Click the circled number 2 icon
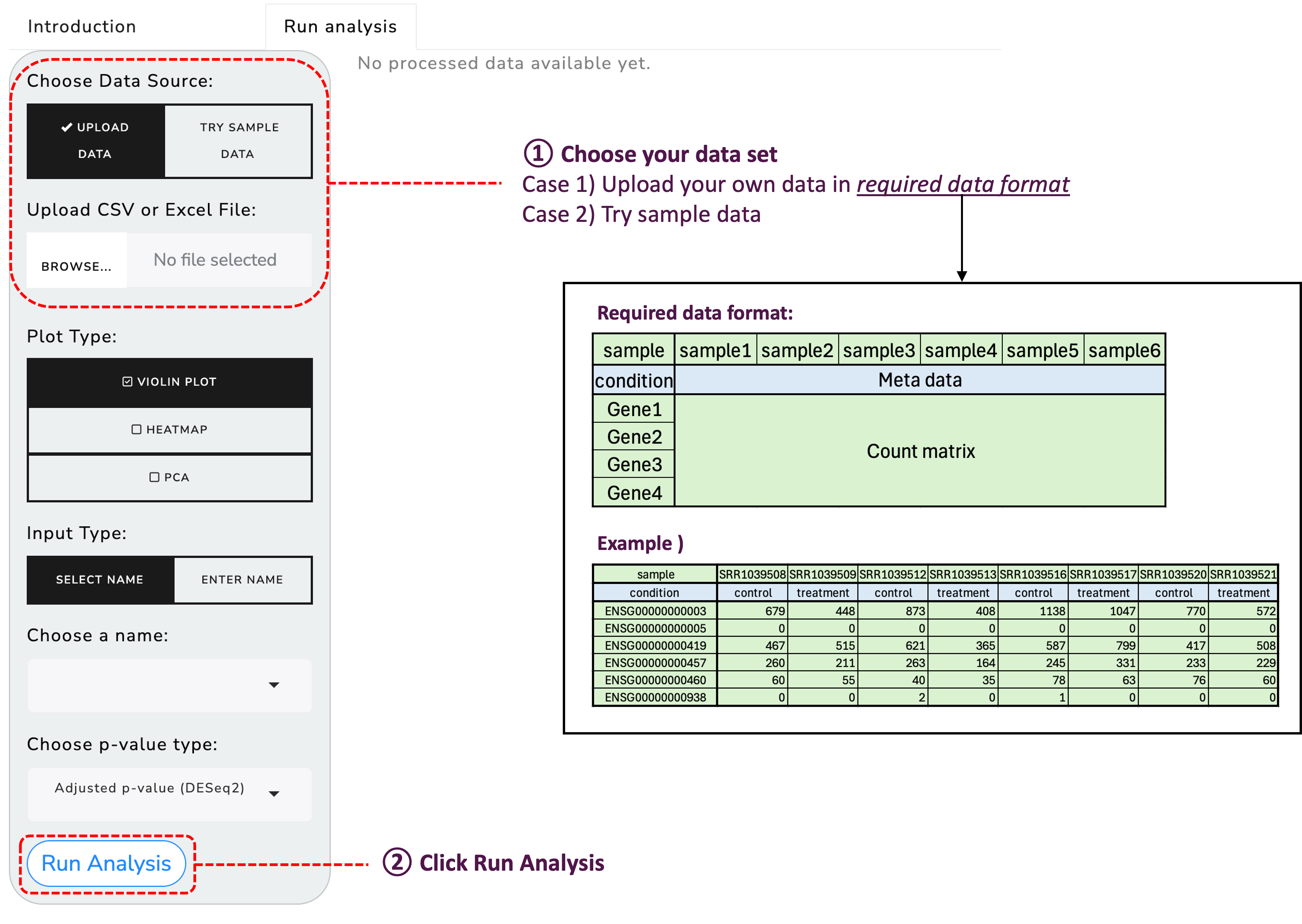This screenshot has width=1302, height=924. click(x=397, y=862)
